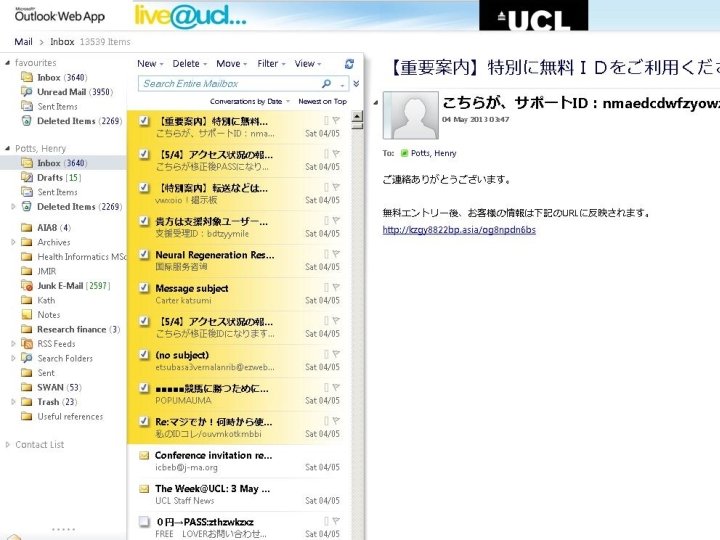
Task: Open the Filter menu
Action: tap(271, 64)
